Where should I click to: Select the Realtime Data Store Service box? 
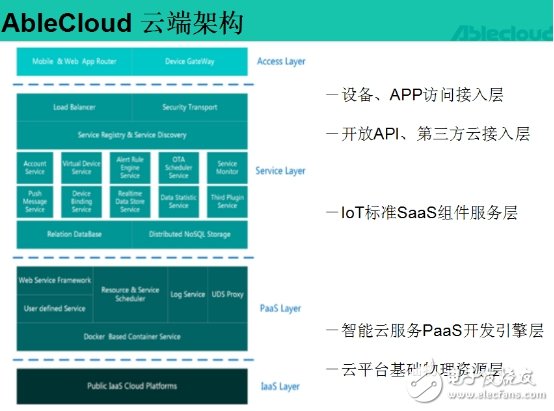click(x=130, y=201)
